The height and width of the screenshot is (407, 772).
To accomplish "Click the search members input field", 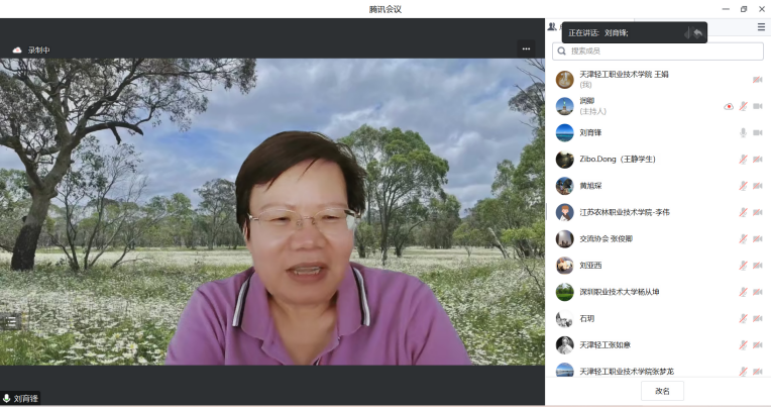I will [x=656, y=50].
